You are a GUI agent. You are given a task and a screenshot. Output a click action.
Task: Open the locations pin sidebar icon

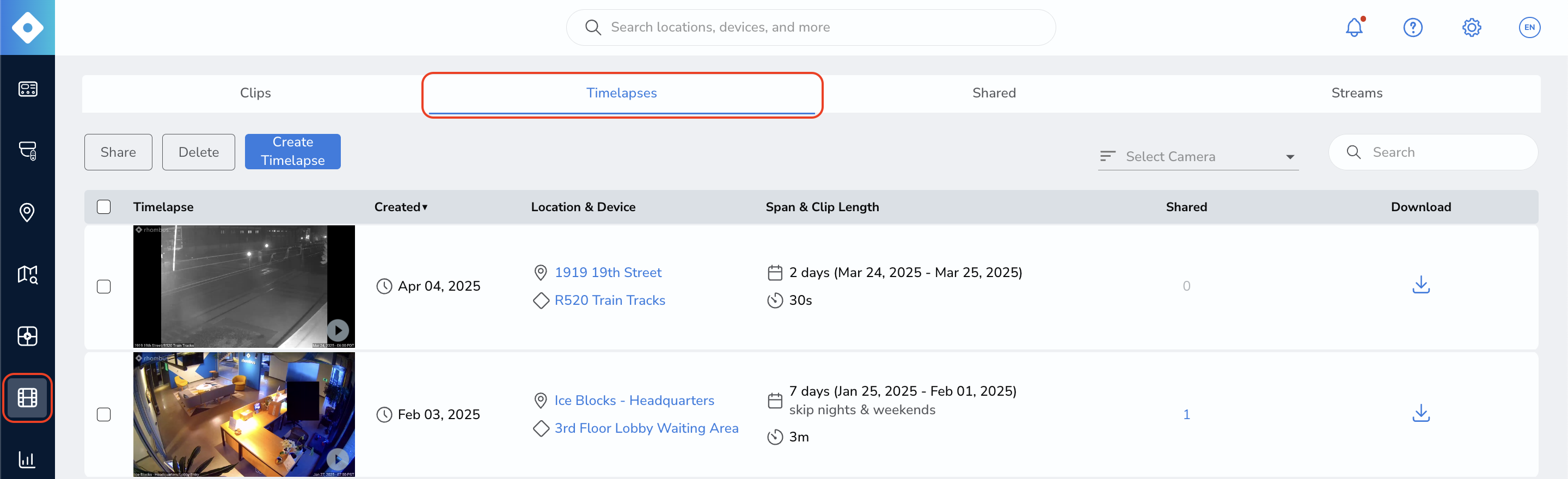coord(27,212)
